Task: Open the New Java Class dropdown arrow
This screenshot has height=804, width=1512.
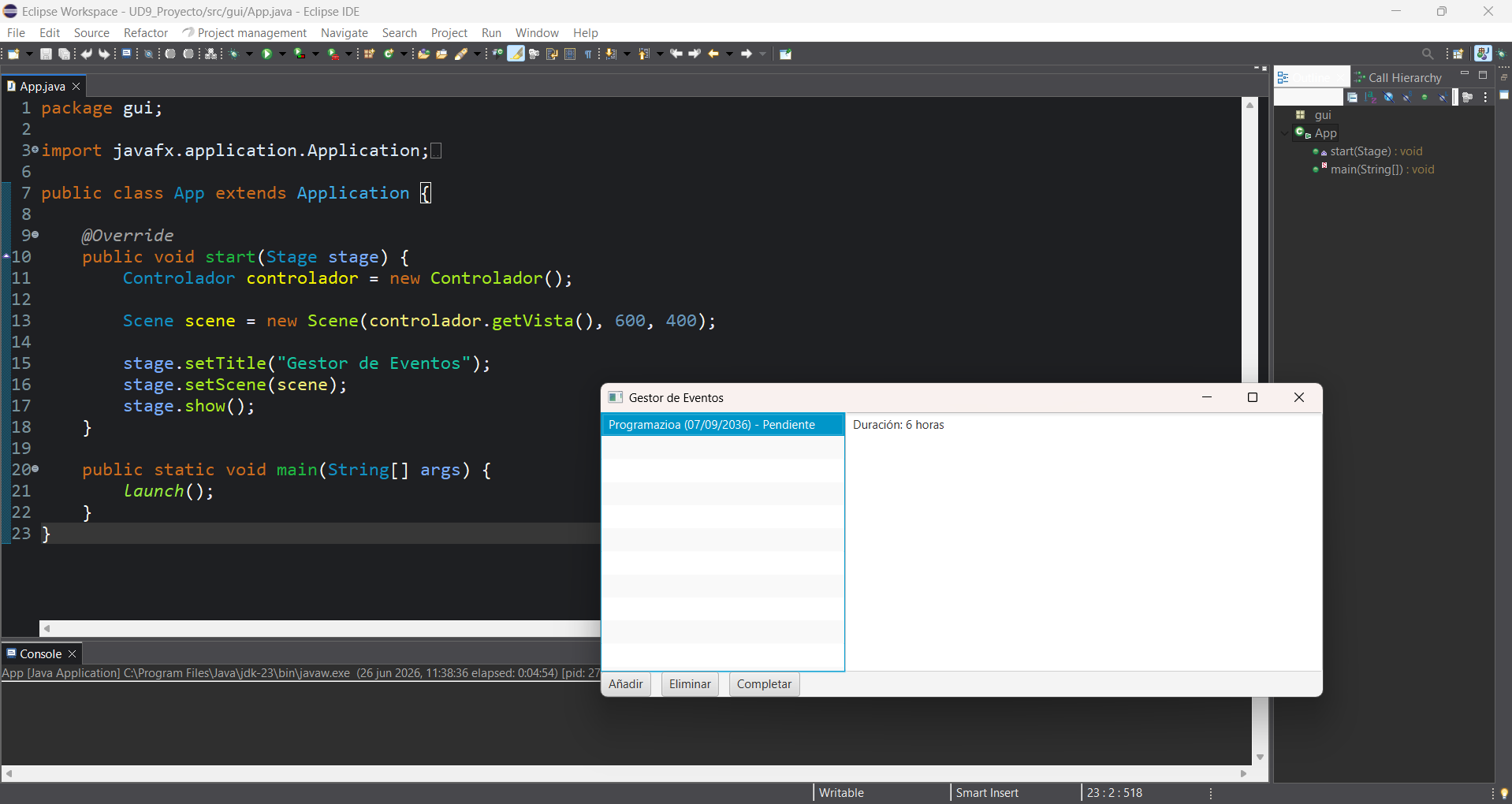Action: tap(404, 54)
